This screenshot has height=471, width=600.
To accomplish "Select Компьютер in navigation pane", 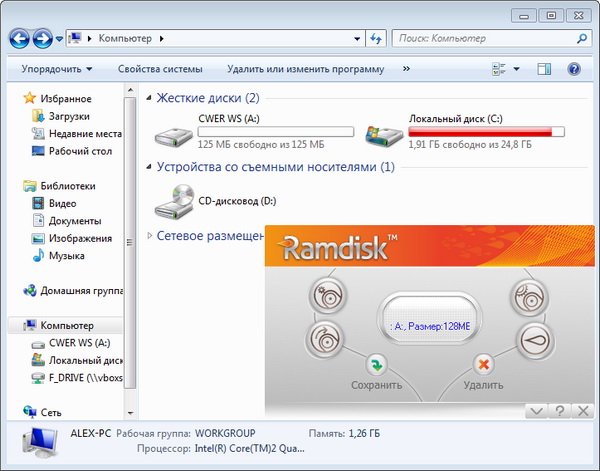I will (x=67, y=326).
